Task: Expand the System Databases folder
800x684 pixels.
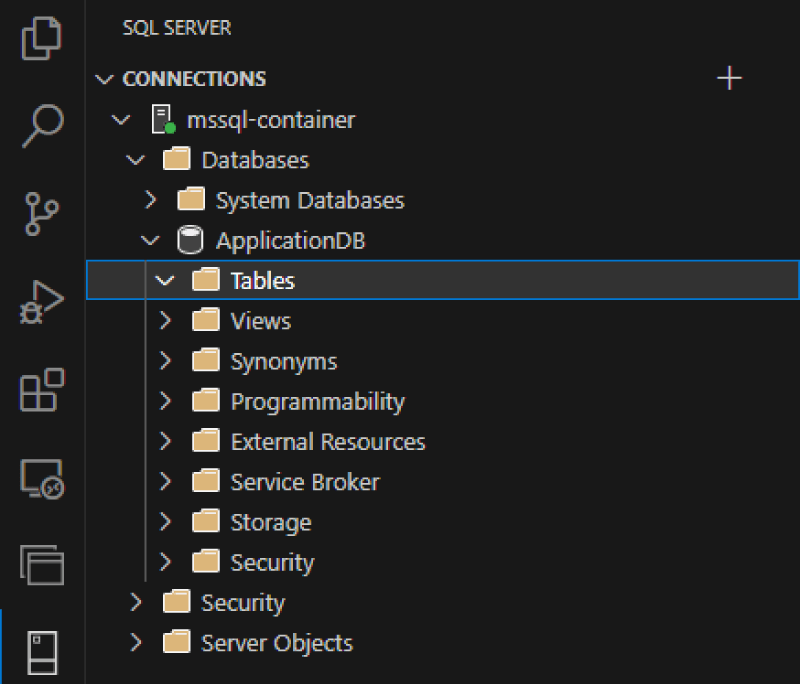Action: click(x=151, y=200)
